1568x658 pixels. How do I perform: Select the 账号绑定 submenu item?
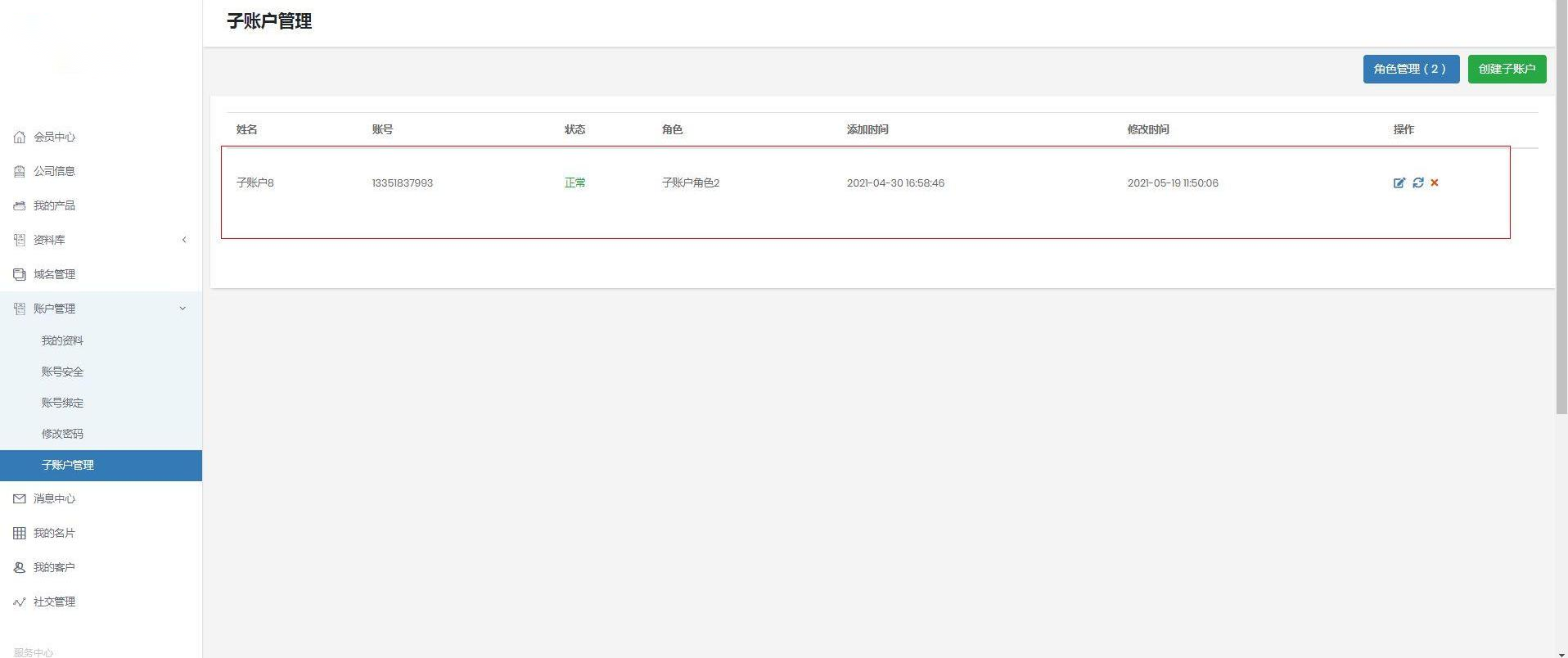tap(62, 403)
